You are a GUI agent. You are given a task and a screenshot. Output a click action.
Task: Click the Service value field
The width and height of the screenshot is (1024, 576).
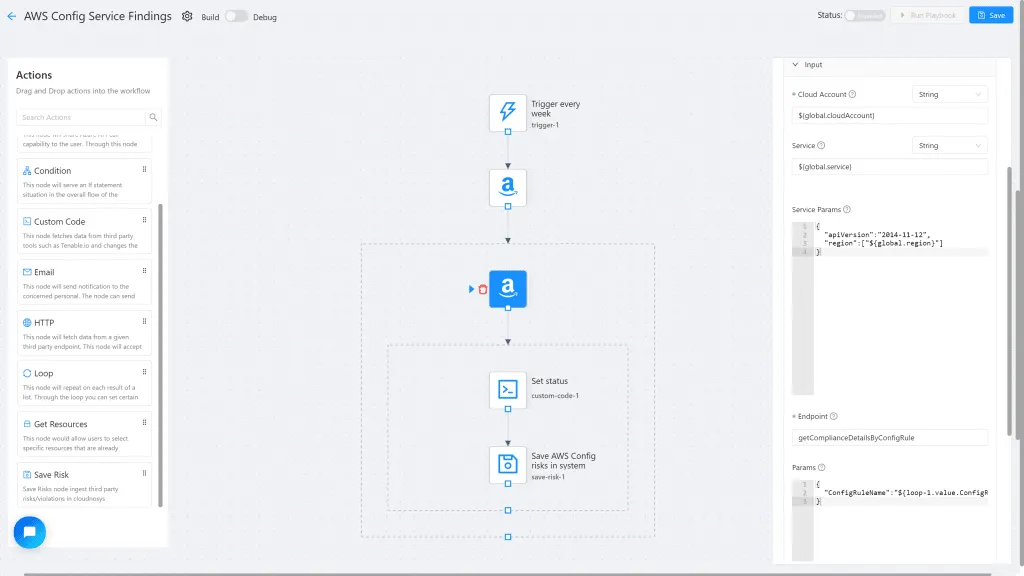(x=889, y=167)
